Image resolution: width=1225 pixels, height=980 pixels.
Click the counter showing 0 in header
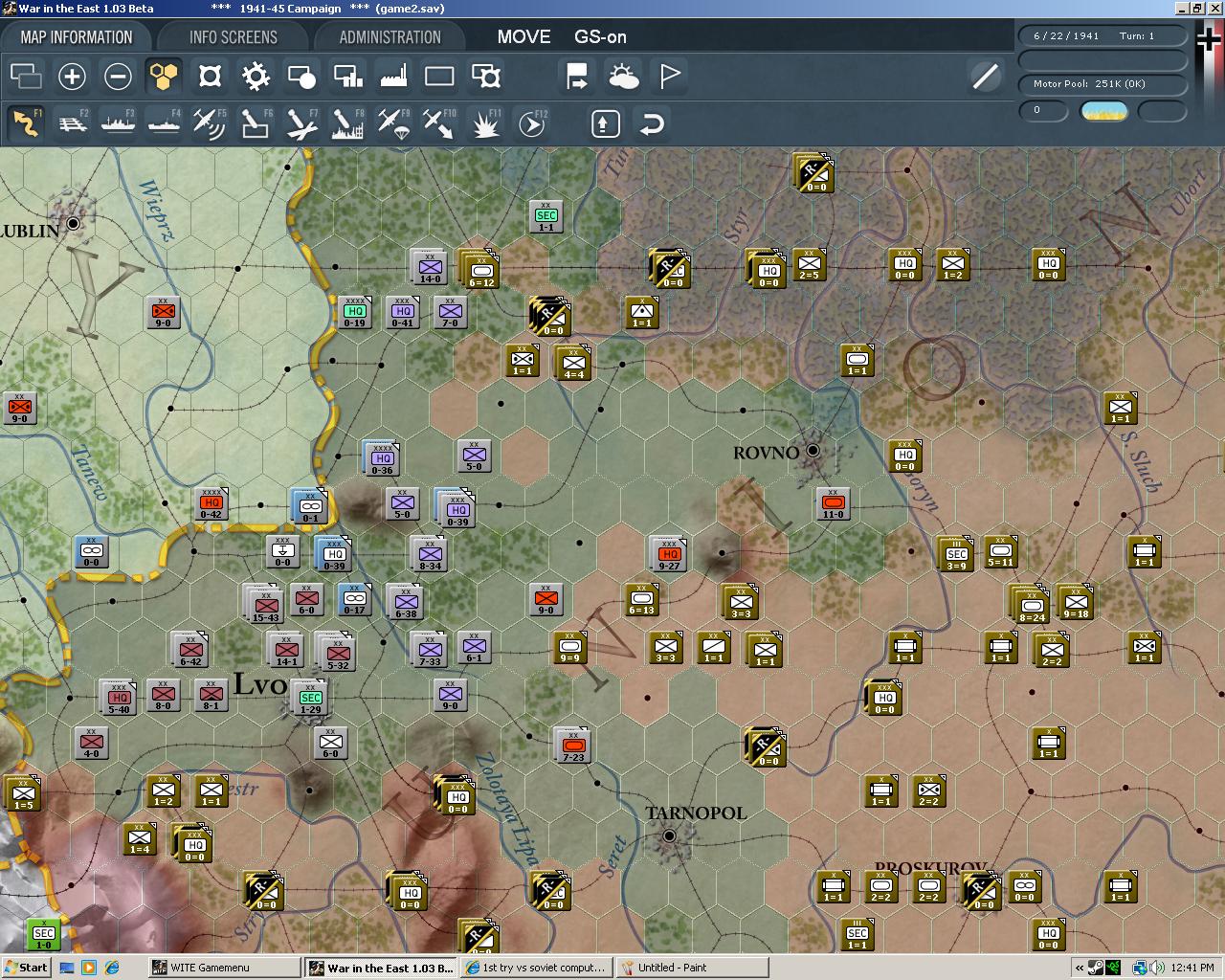click(x=1044, y=111)
